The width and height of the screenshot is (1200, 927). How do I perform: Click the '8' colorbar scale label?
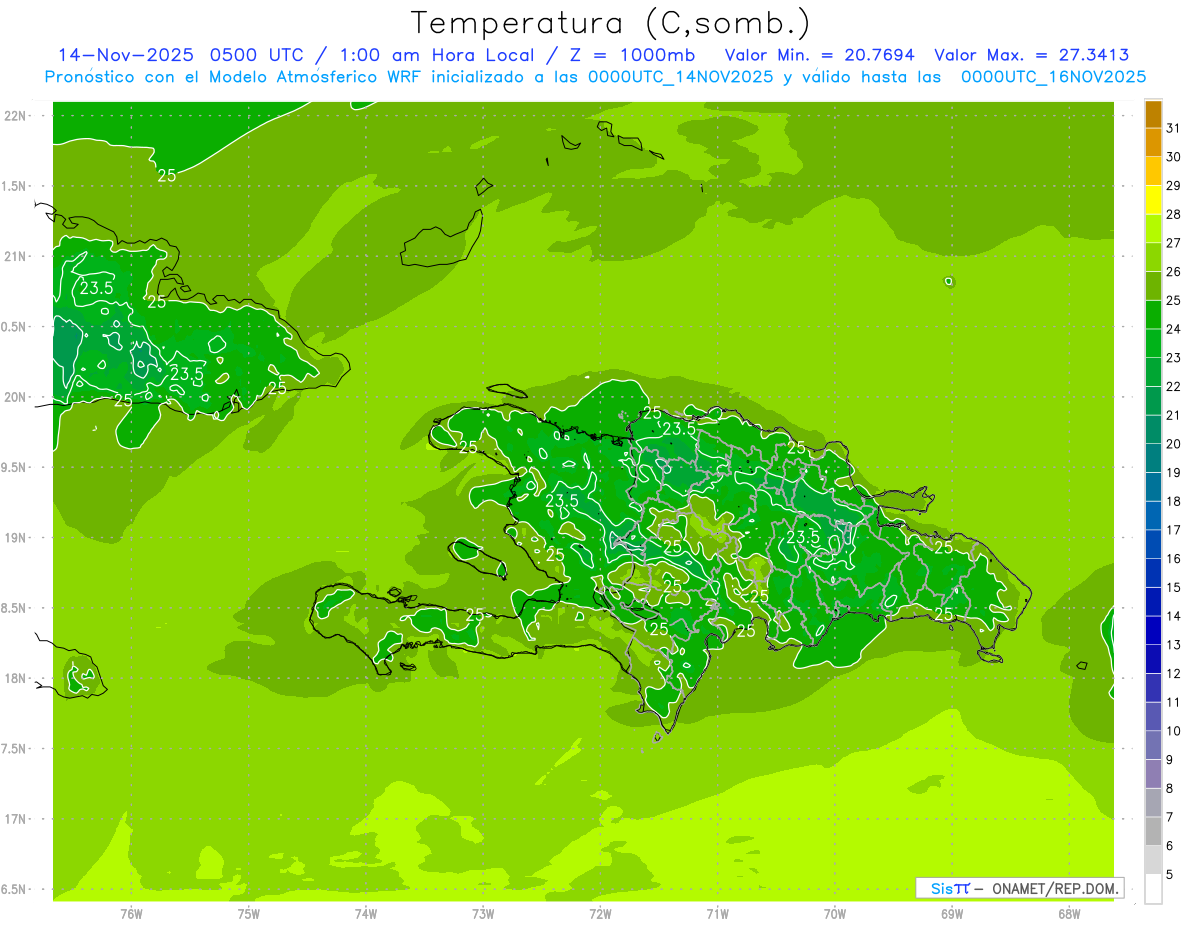1170,789
